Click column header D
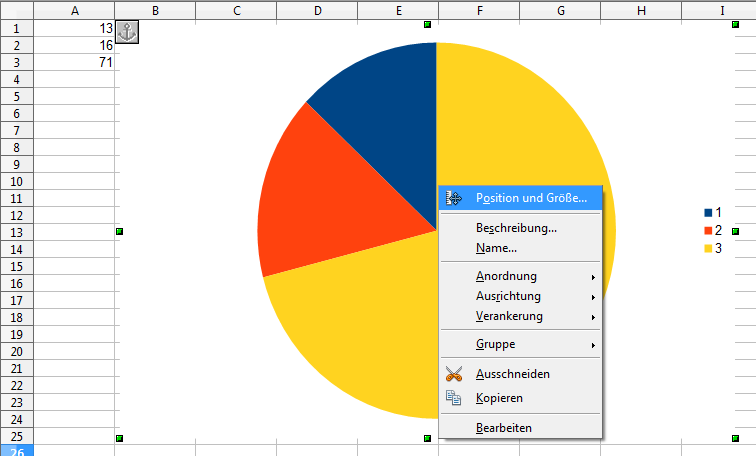The width and height of the screenshot is (756, 456). point(317,10)
